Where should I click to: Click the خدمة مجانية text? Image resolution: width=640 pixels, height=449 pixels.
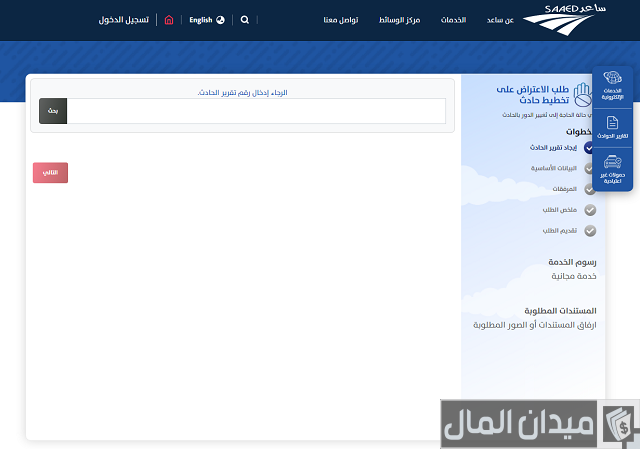[x=574, y=276]
